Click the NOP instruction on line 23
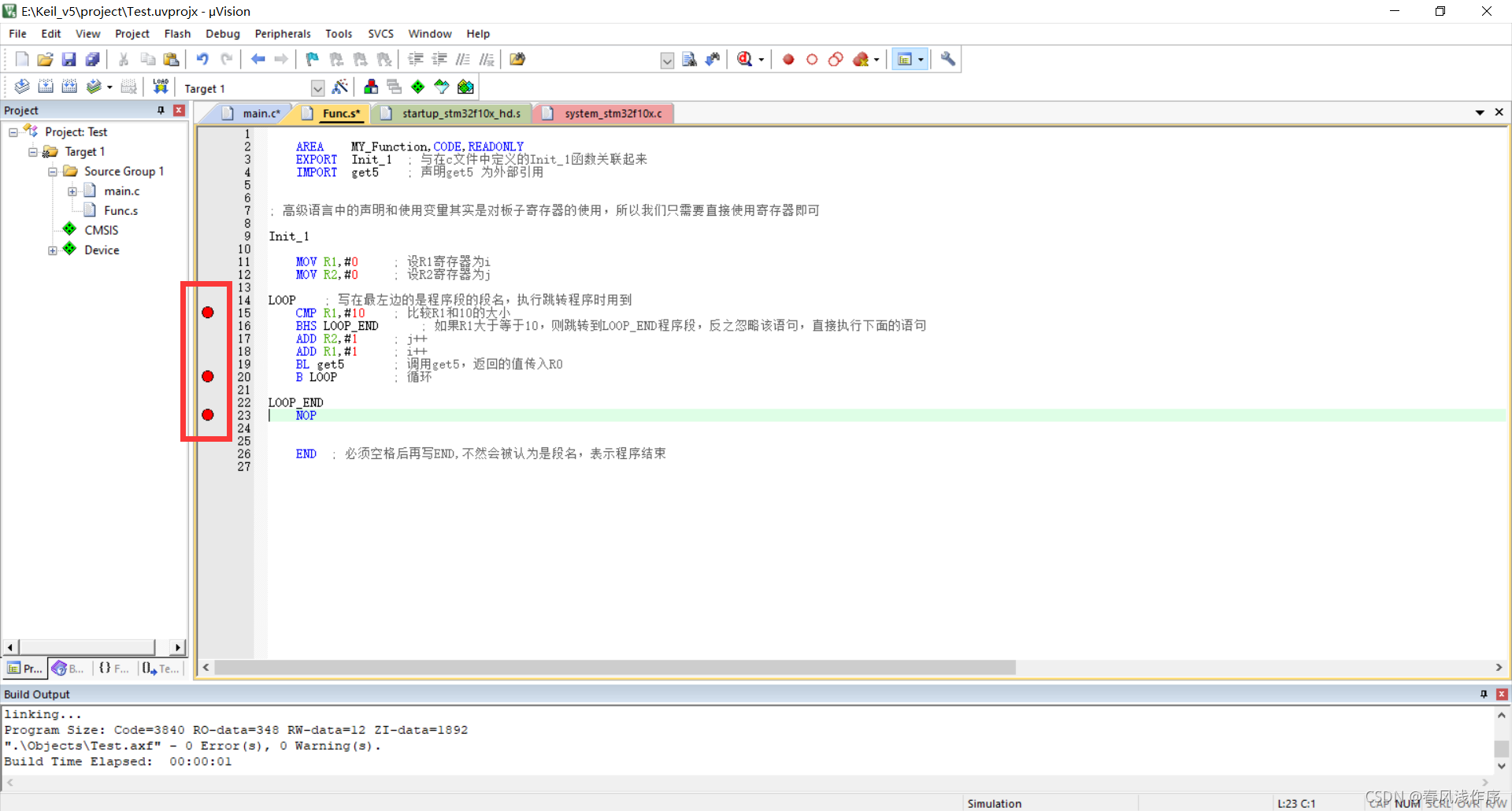This screenshot has height=811, width=1512. 306,415
